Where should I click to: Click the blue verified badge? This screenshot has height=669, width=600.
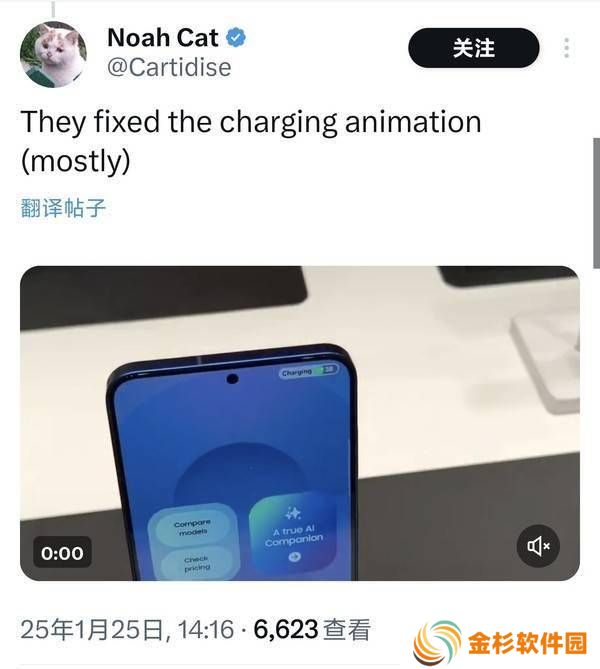236,38
